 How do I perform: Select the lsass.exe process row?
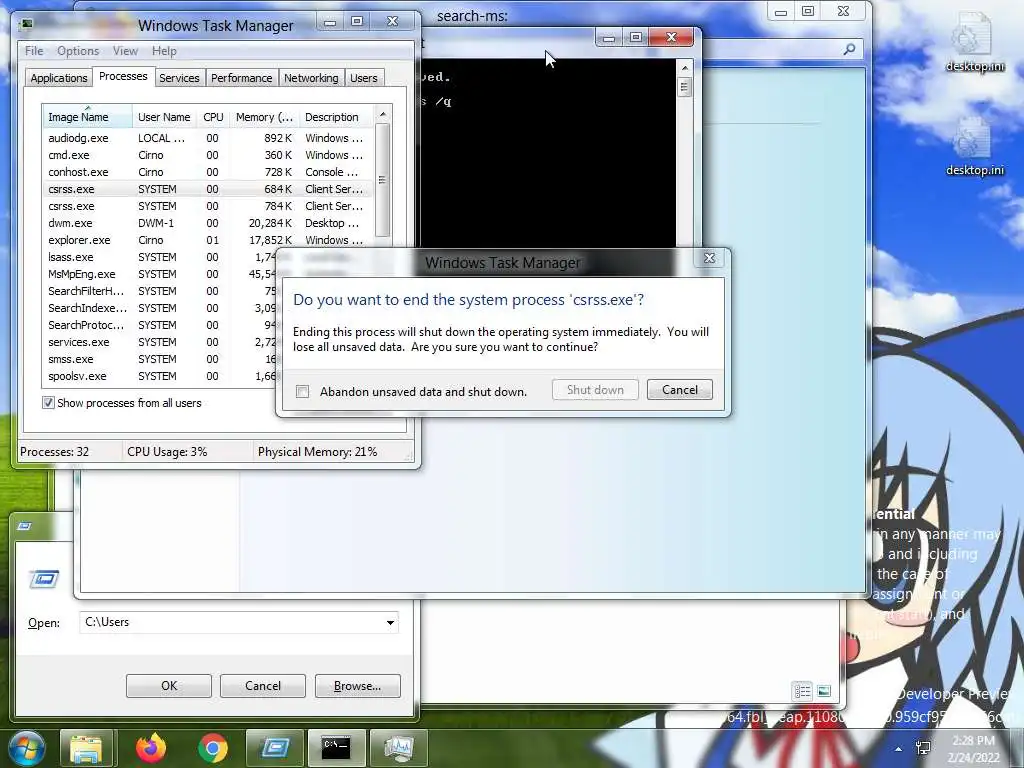pyautogui.click(x=160, y=257)
